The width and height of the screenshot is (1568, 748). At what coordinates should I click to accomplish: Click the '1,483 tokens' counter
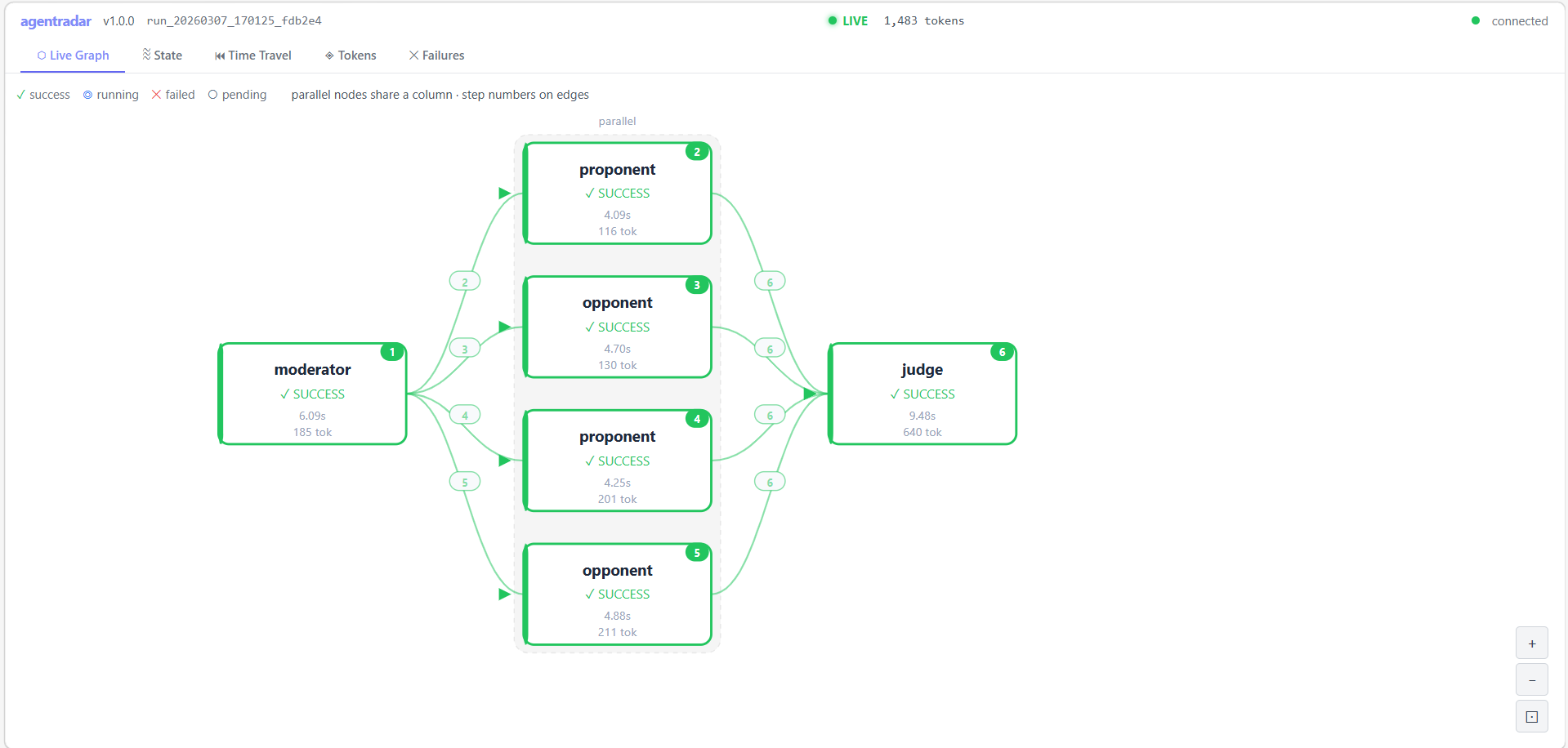point(923,21)
